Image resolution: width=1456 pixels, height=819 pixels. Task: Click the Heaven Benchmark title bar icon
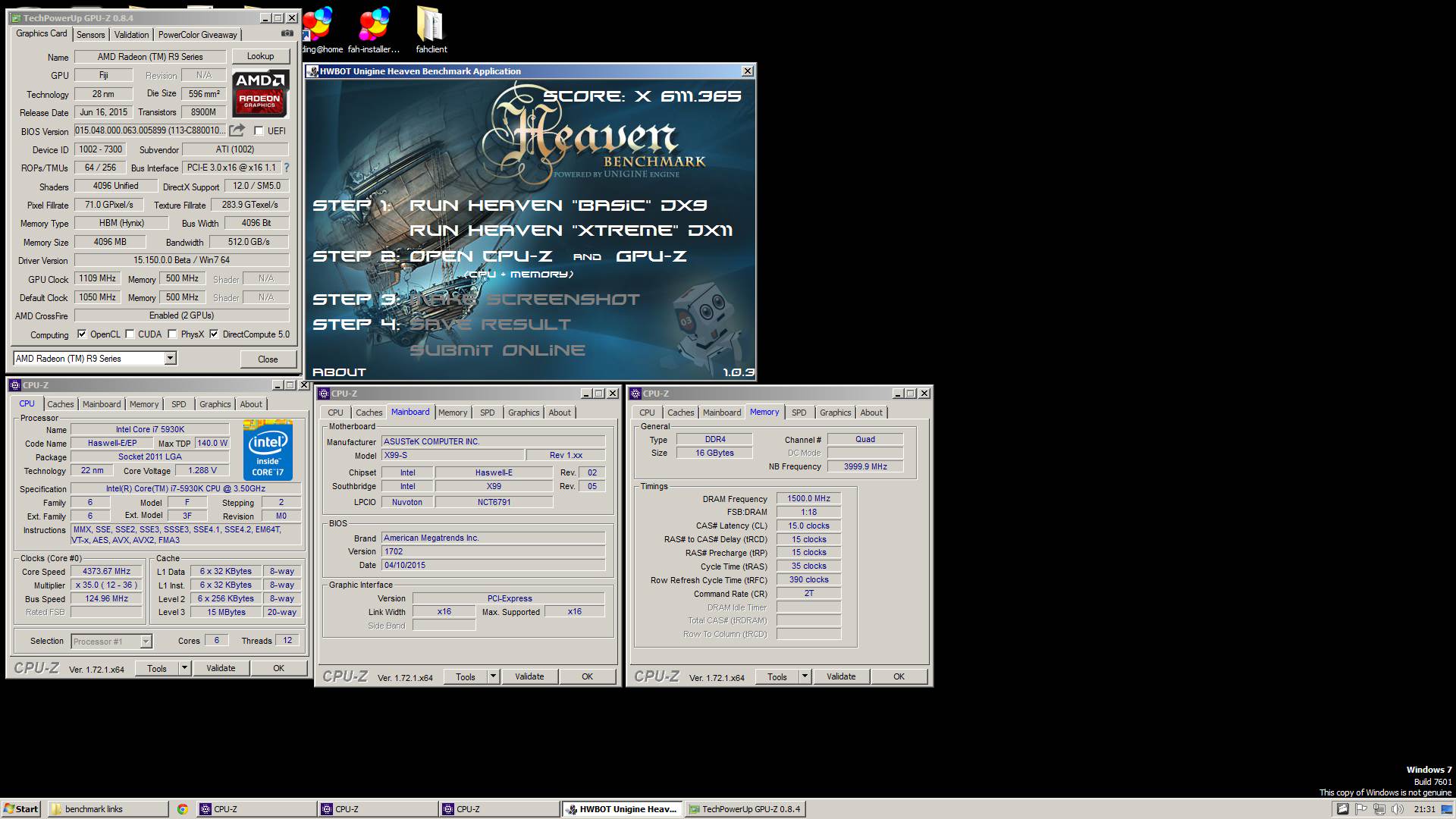click(312, 71)
